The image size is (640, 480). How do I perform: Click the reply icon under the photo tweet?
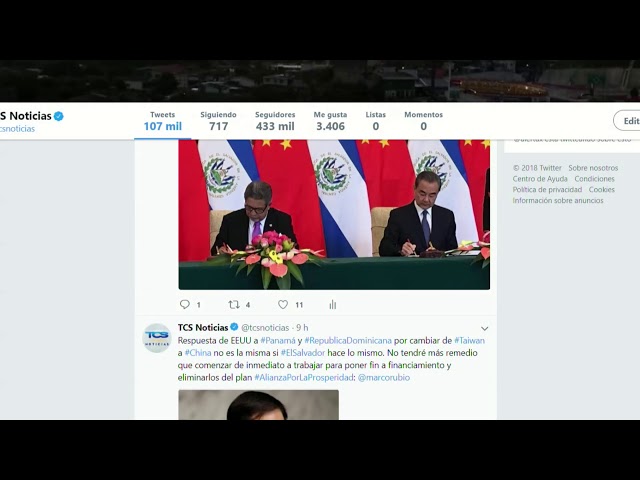[x=185, y=304]
